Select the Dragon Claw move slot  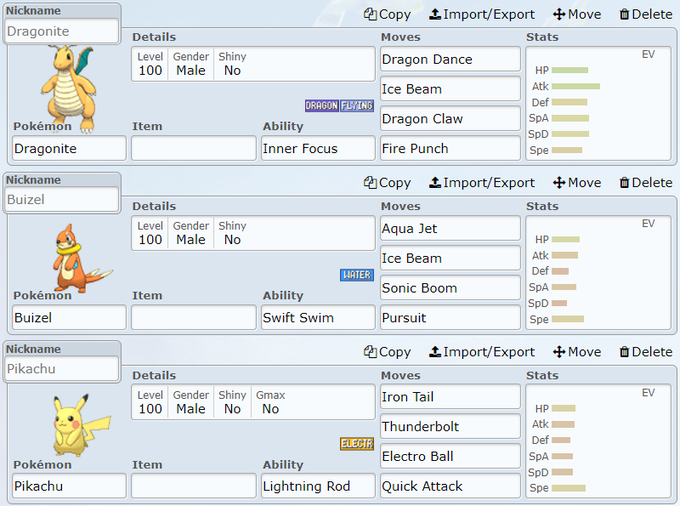pyautogui.click(x=450, y=118)
